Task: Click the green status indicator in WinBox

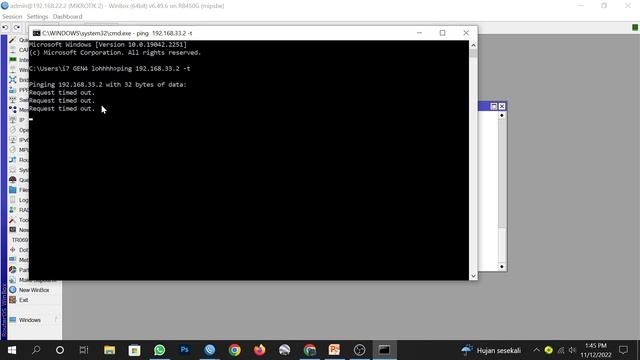Action: (635, 27)
